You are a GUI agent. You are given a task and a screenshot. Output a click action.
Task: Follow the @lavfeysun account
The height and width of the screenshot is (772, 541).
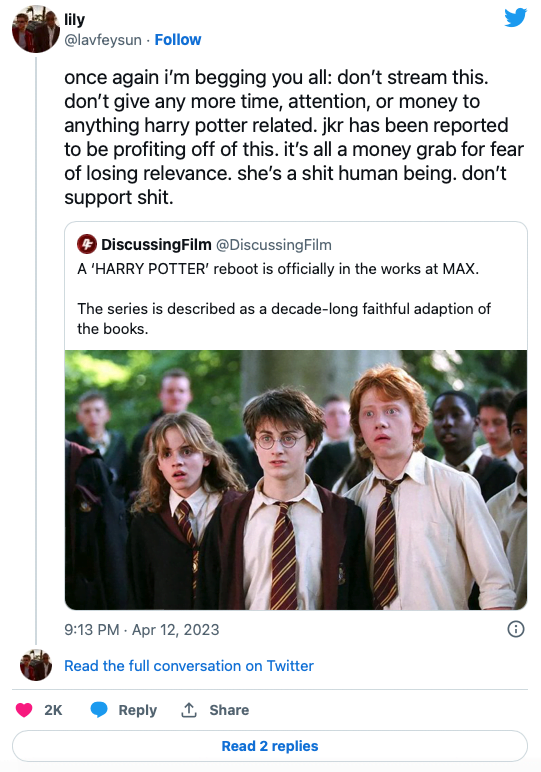[178, 40]
